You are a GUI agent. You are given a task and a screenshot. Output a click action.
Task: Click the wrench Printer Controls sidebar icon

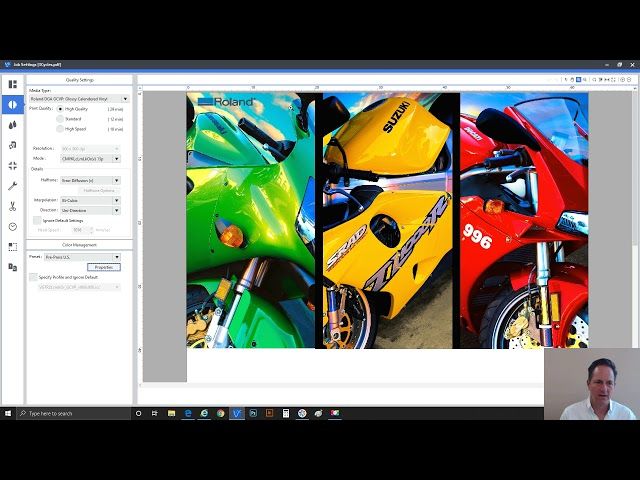12,186
